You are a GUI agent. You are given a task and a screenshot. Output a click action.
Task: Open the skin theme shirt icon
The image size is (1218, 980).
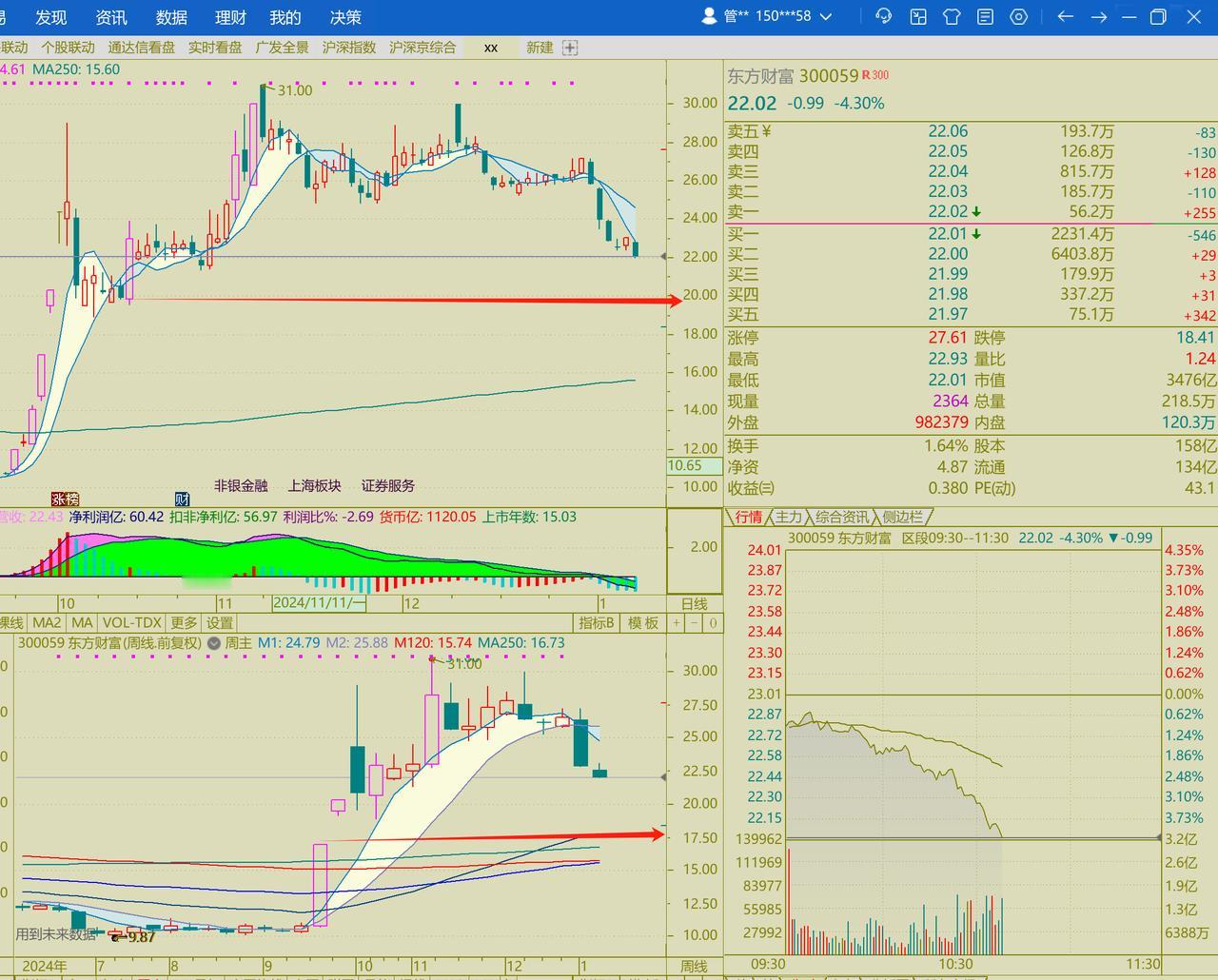click(x=952, y=16)
